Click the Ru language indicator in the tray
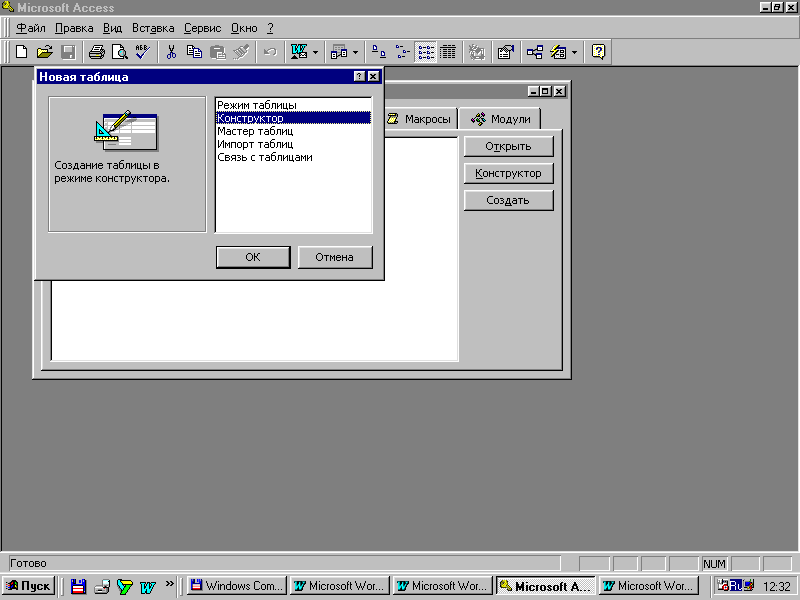The image size is (800, 600). pos(735,586)
